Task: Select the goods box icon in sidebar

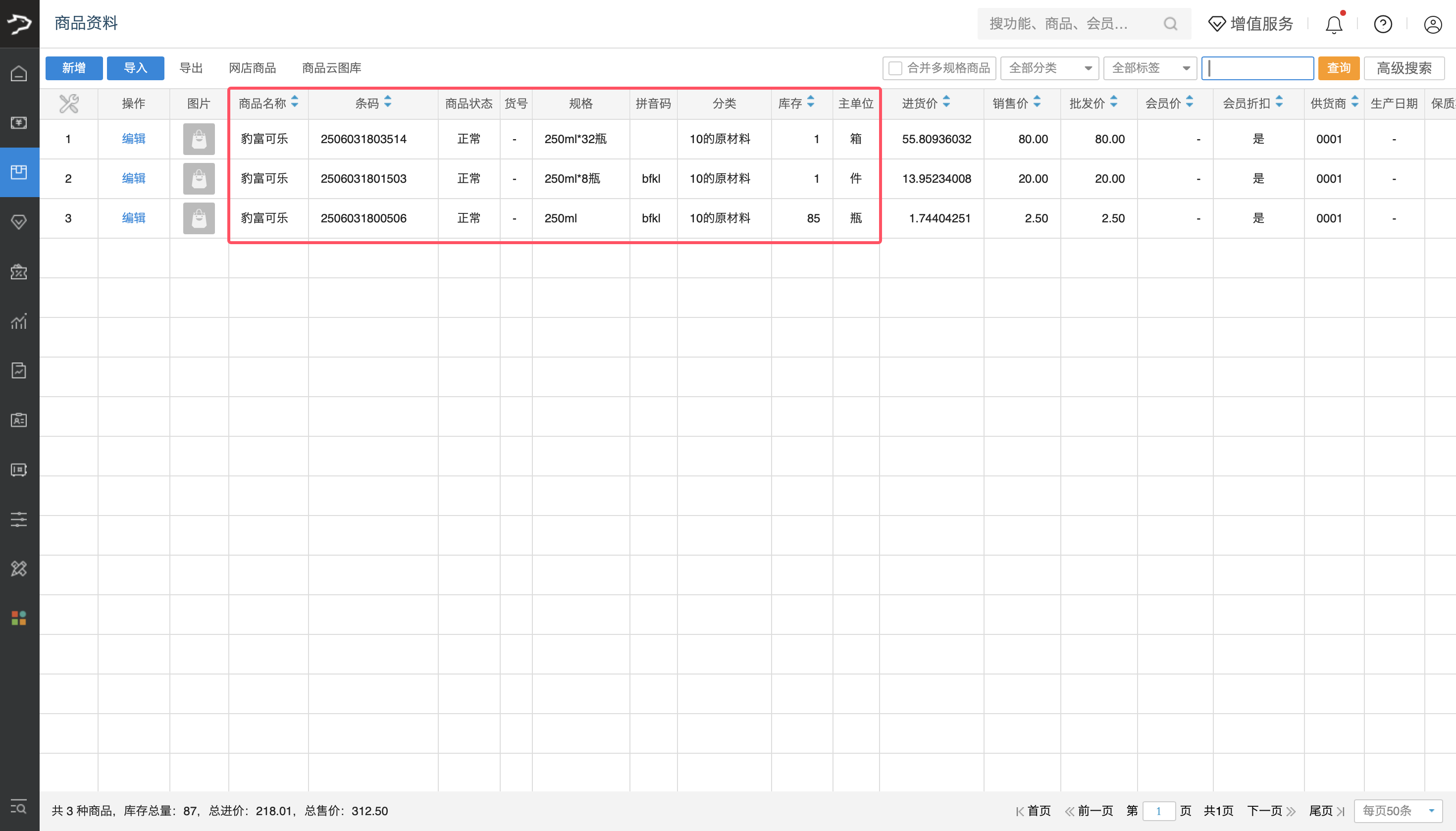Action: click(x=19, y=172)
